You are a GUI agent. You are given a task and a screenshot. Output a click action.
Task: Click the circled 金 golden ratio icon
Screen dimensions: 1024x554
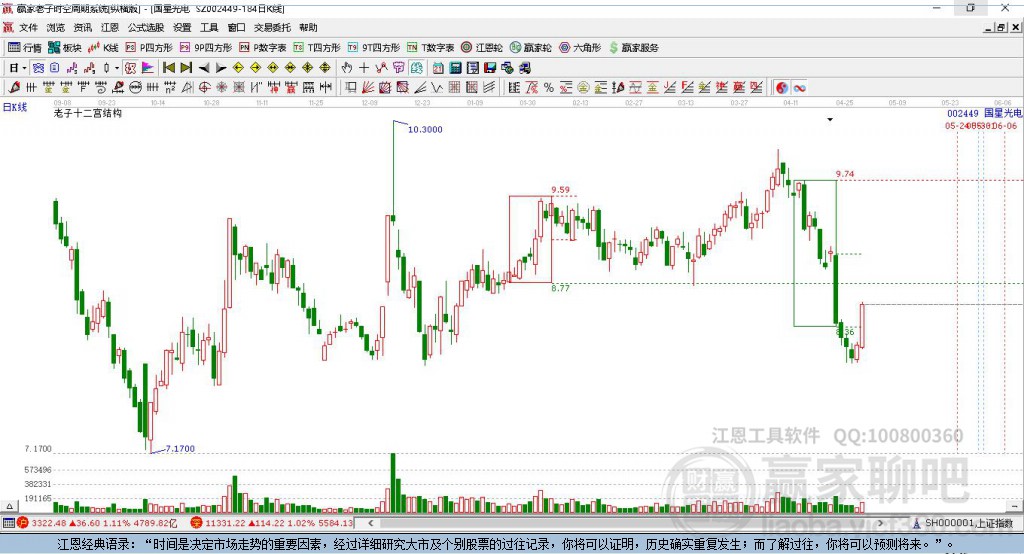583,87
